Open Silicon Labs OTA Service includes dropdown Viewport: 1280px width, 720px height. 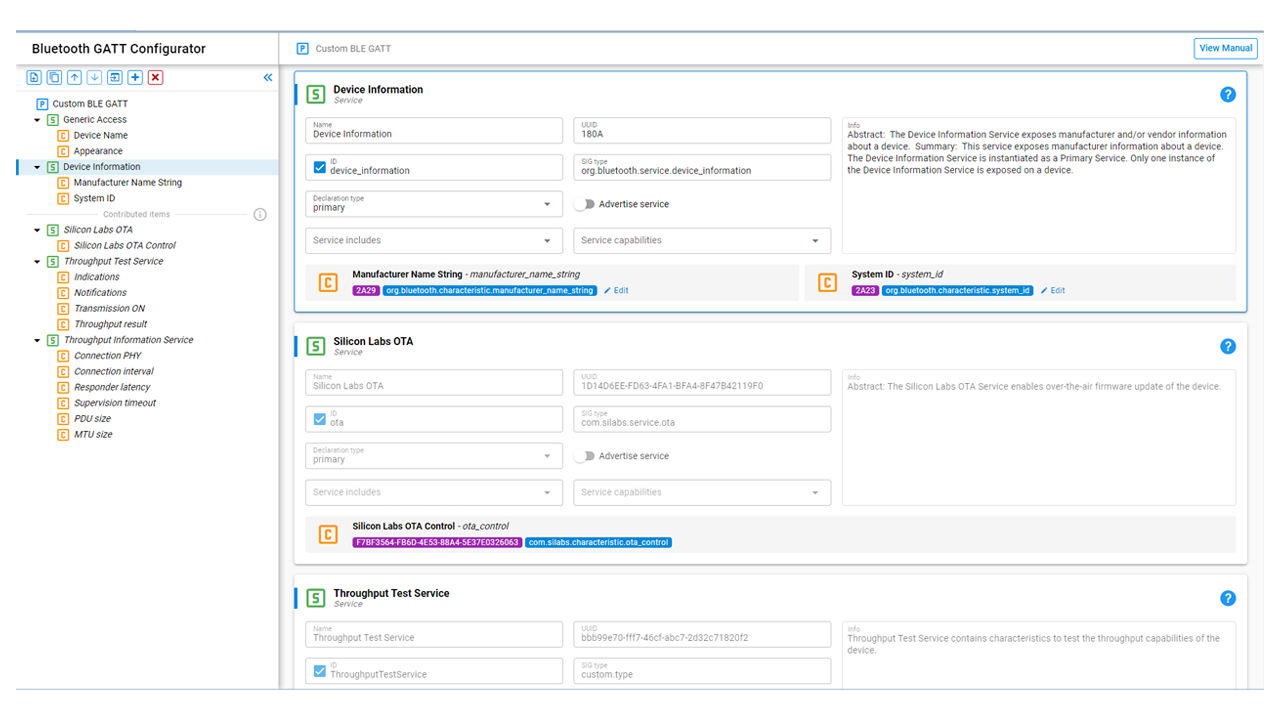coord(434,492)
